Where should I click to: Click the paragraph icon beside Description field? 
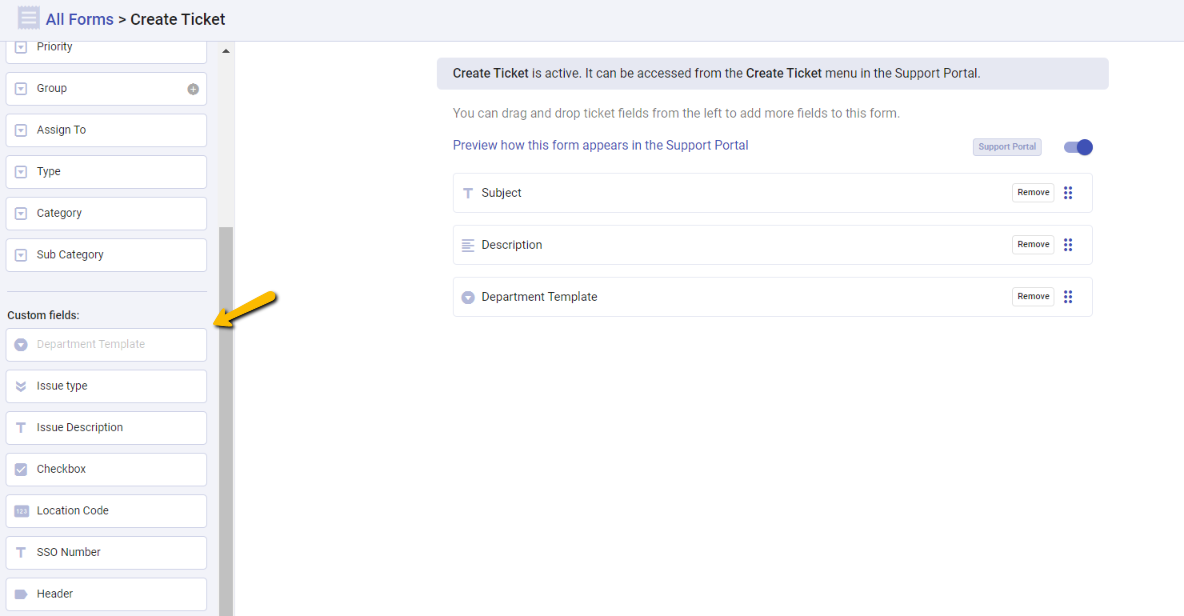pos(468,244)
